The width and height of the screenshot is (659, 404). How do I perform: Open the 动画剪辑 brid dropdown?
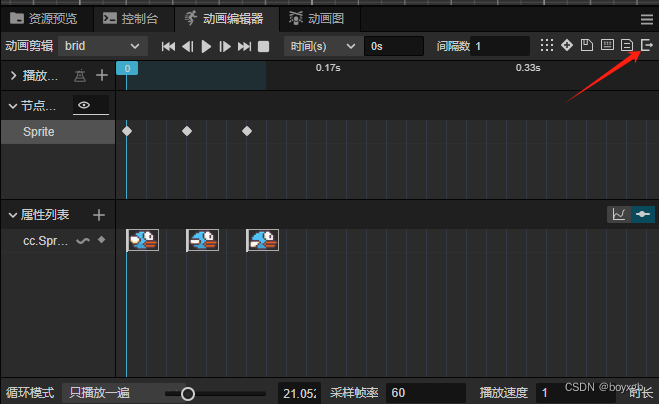(x=103, y=46)
